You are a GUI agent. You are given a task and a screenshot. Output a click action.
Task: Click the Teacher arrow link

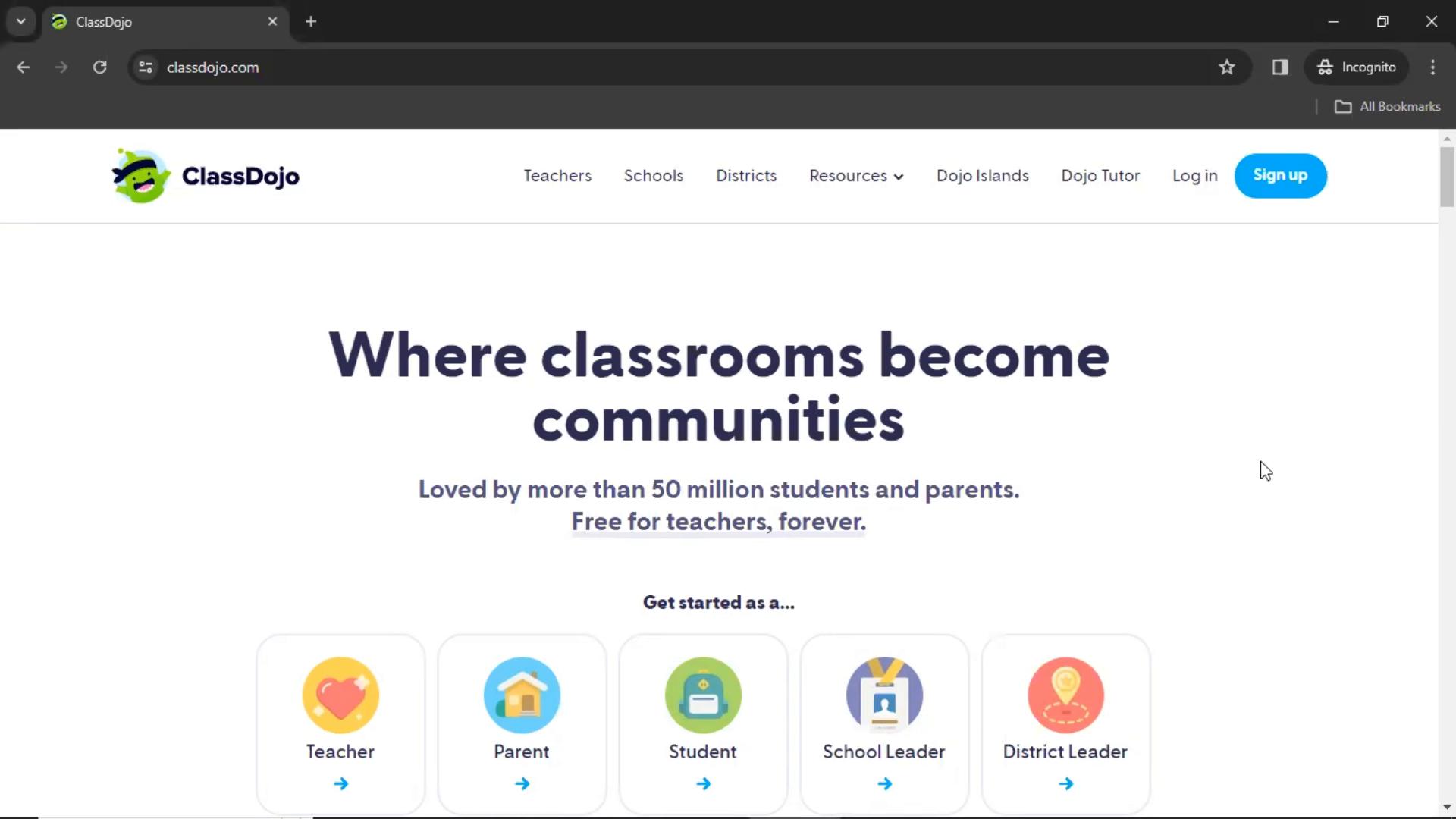coord(341,783)
